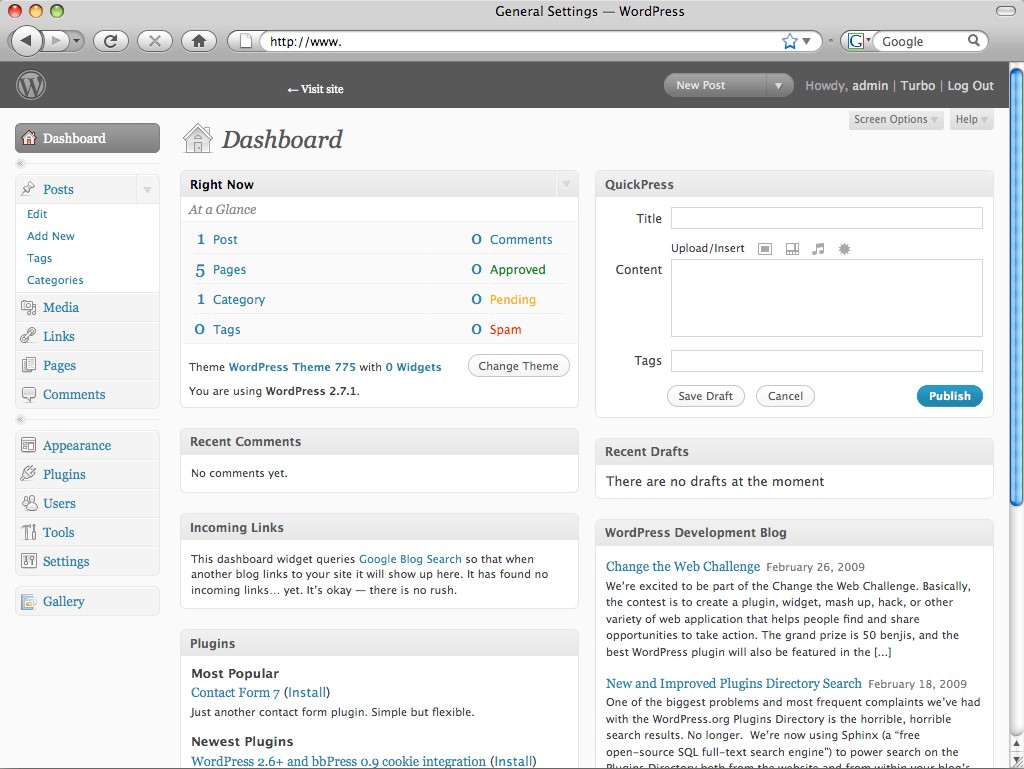
Task: Click the QuickPress Cancel button
Action: (x=785, y=396)
